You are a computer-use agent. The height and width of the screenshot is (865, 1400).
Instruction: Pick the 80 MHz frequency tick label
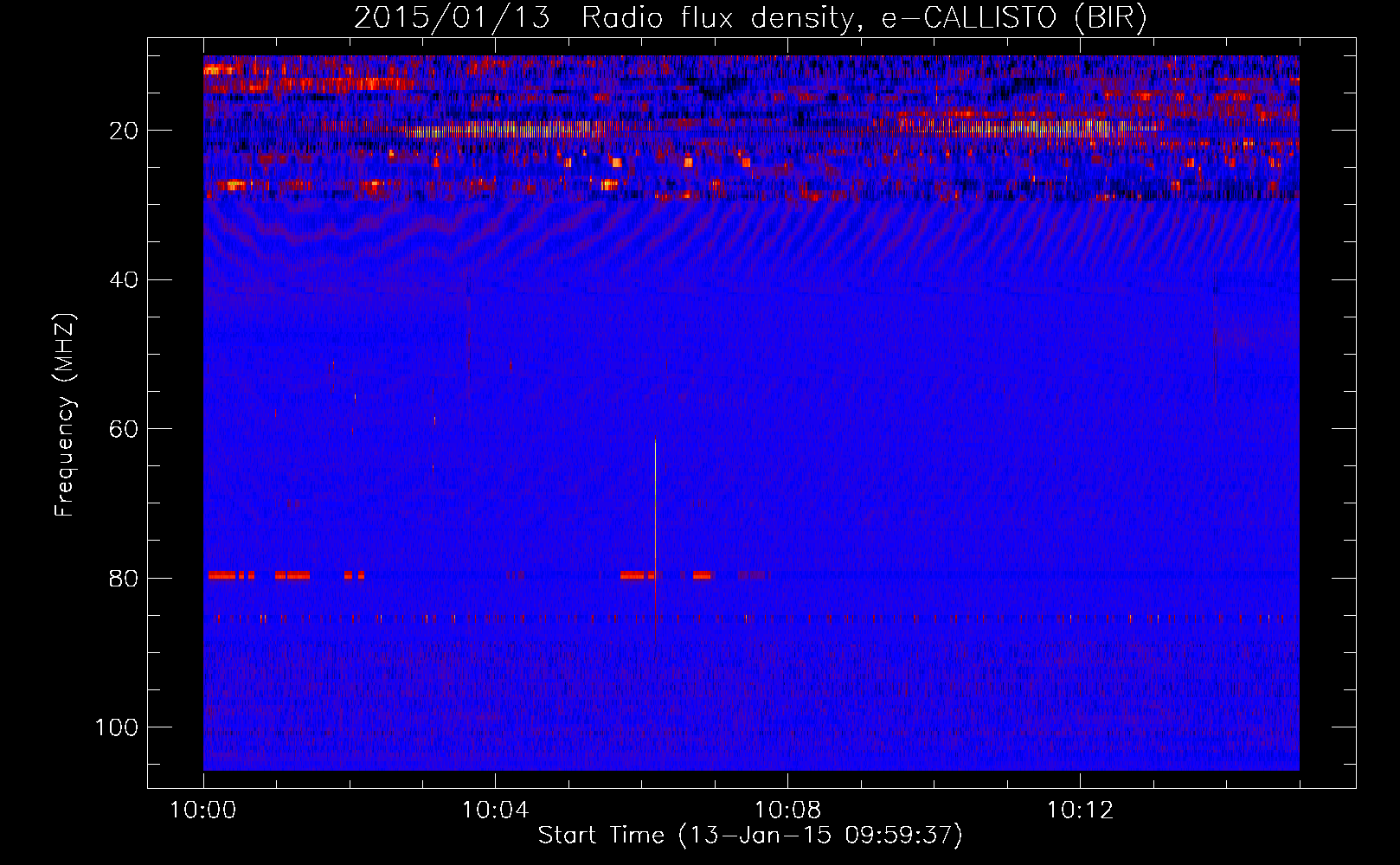tap(124, 579)
